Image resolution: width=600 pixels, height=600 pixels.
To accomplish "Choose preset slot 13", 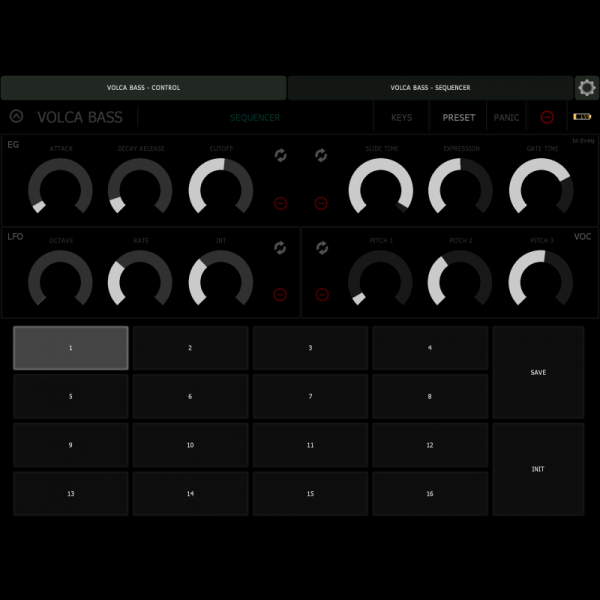I will click(71, 494).
